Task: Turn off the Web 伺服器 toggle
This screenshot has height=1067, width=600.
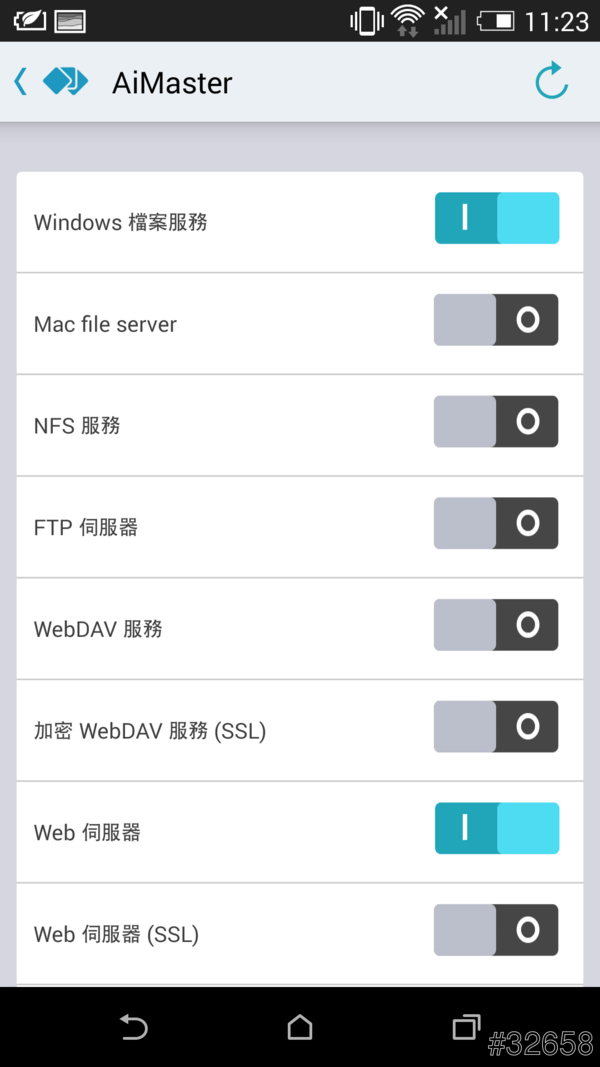Action: pos(496,829)
